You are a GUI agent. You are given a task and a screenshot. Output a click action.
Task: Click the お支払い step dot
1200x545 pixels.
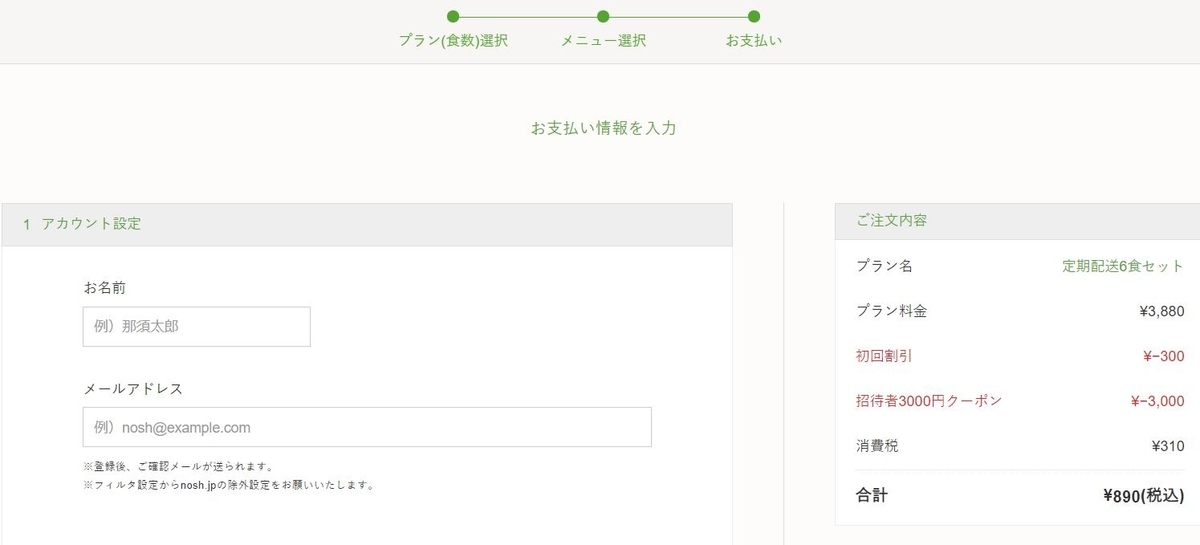754,16
